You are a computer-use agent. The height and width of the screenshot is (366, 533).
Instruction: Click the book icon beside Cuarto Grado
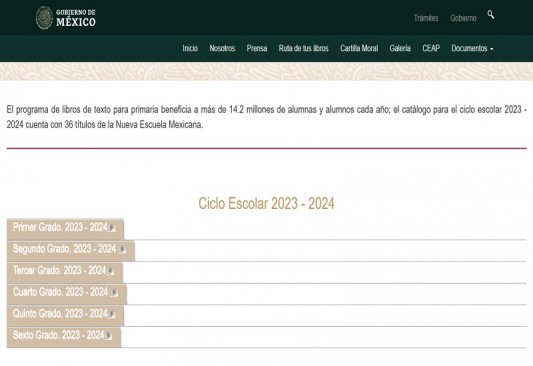click(114, 293)
